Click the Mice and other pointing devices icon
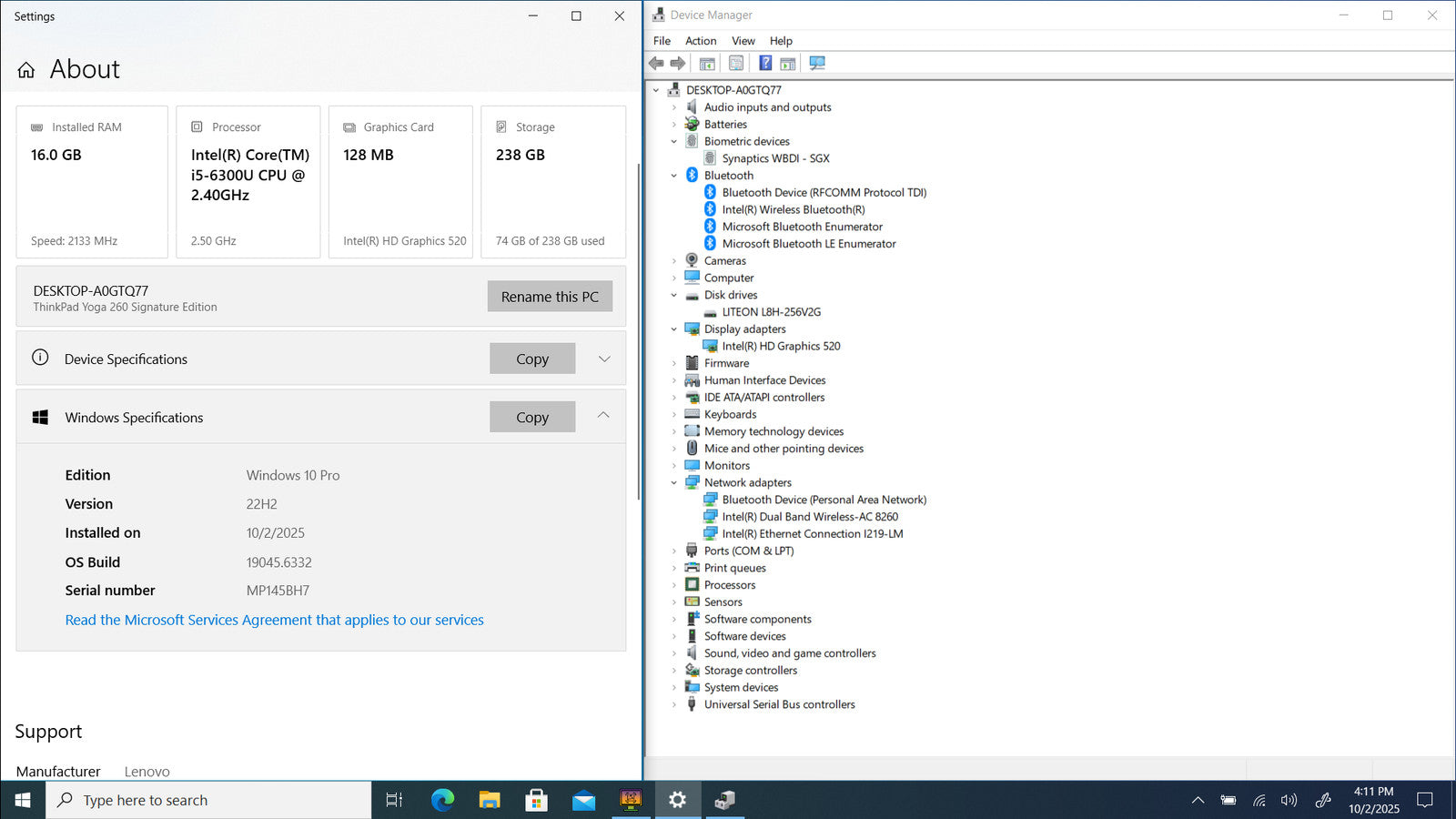 [692, 448]
